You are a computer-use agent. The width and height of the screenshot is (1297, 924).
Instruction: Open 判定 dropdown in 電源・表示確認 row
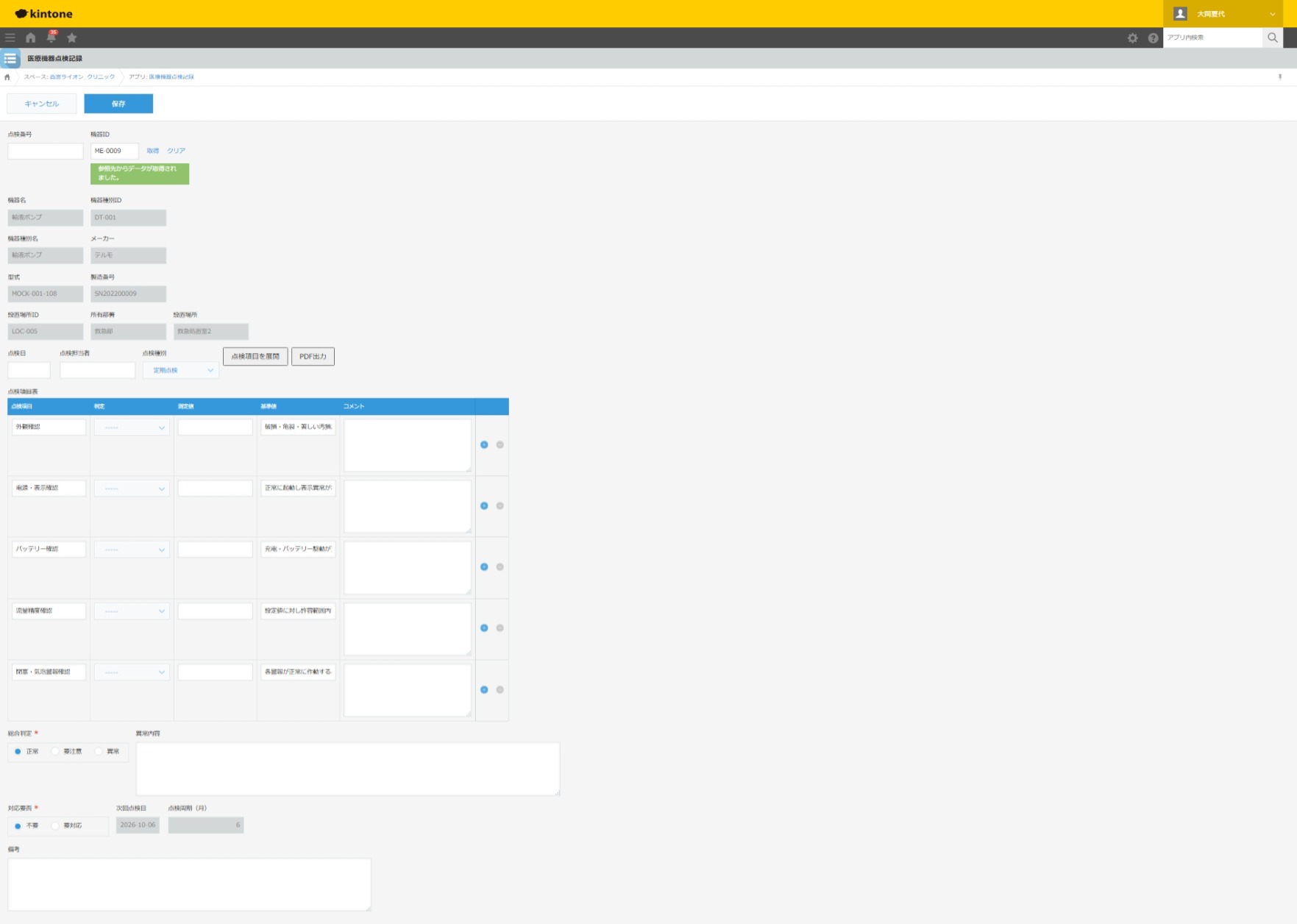click(x=132, y=488)
